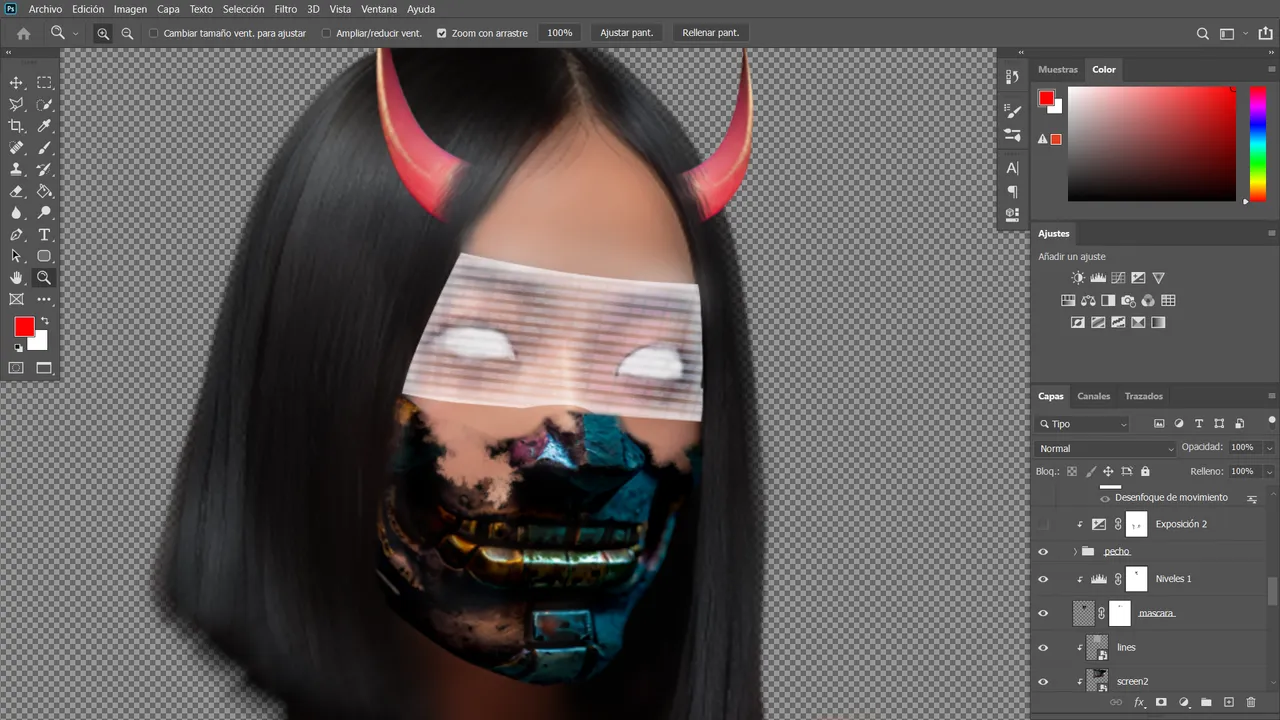Toggle Quick Mask mode

tap(16, 368)
